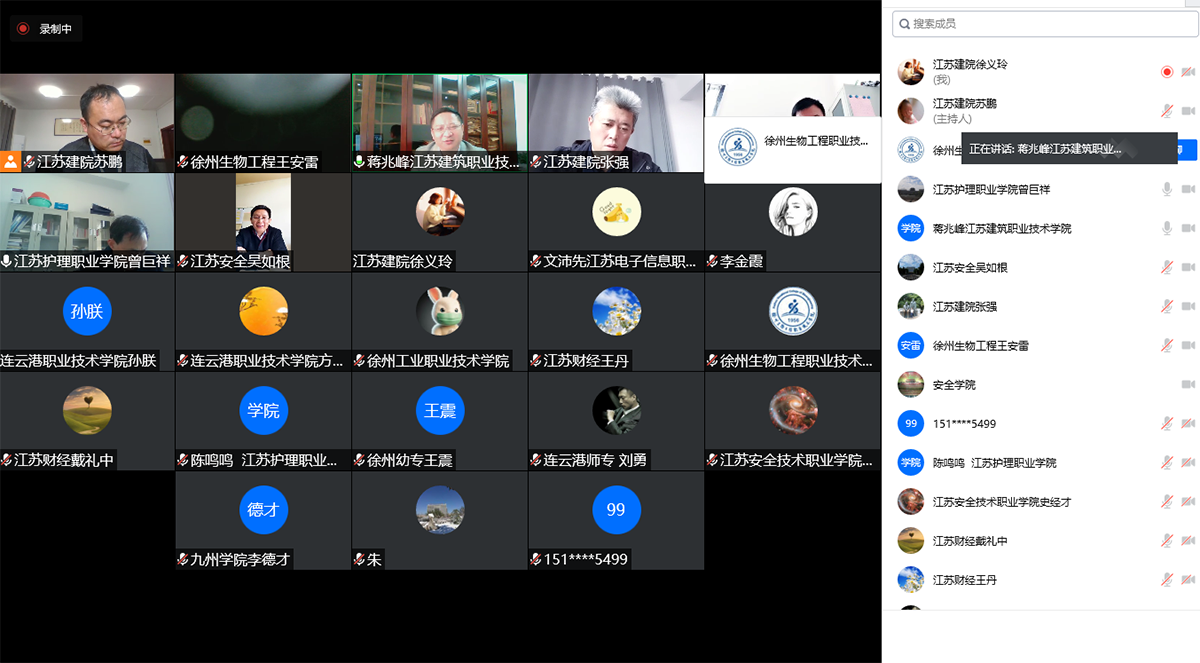Click the camera icon next to 安全学院
This screenshot has width=1200, height=663.
click(1188, 385)
